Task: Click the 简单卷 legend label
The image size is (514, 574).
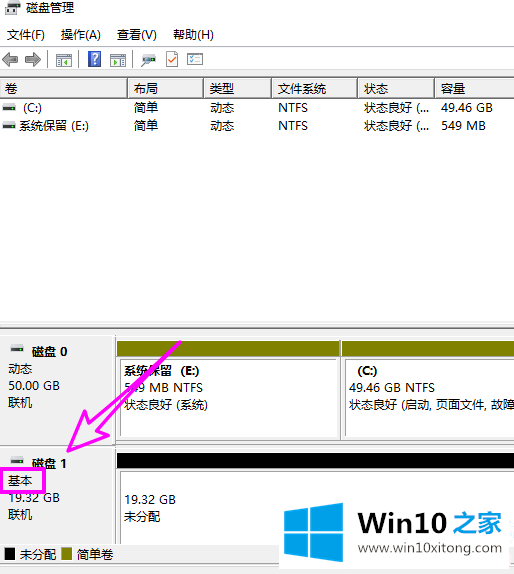Action: coord(95,554)
